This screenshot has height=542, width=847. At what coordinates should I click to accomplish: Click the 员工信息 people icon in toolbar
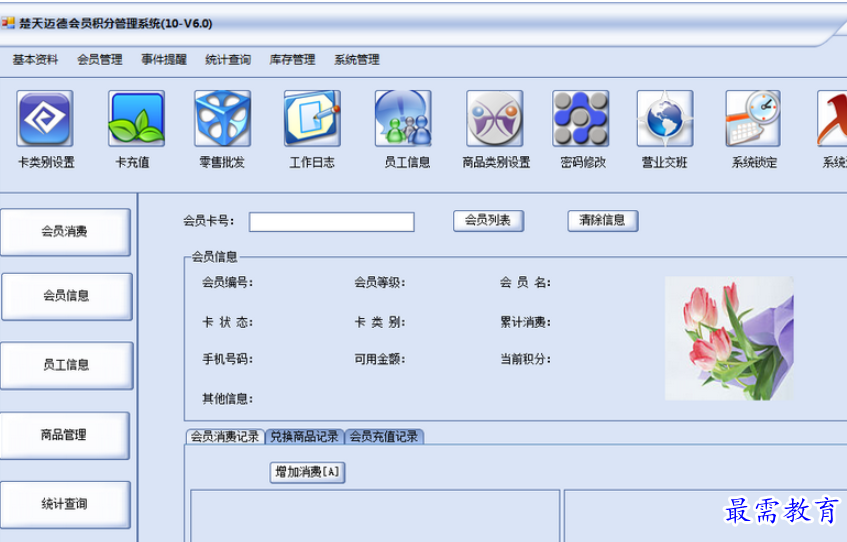tap(404, 118)
